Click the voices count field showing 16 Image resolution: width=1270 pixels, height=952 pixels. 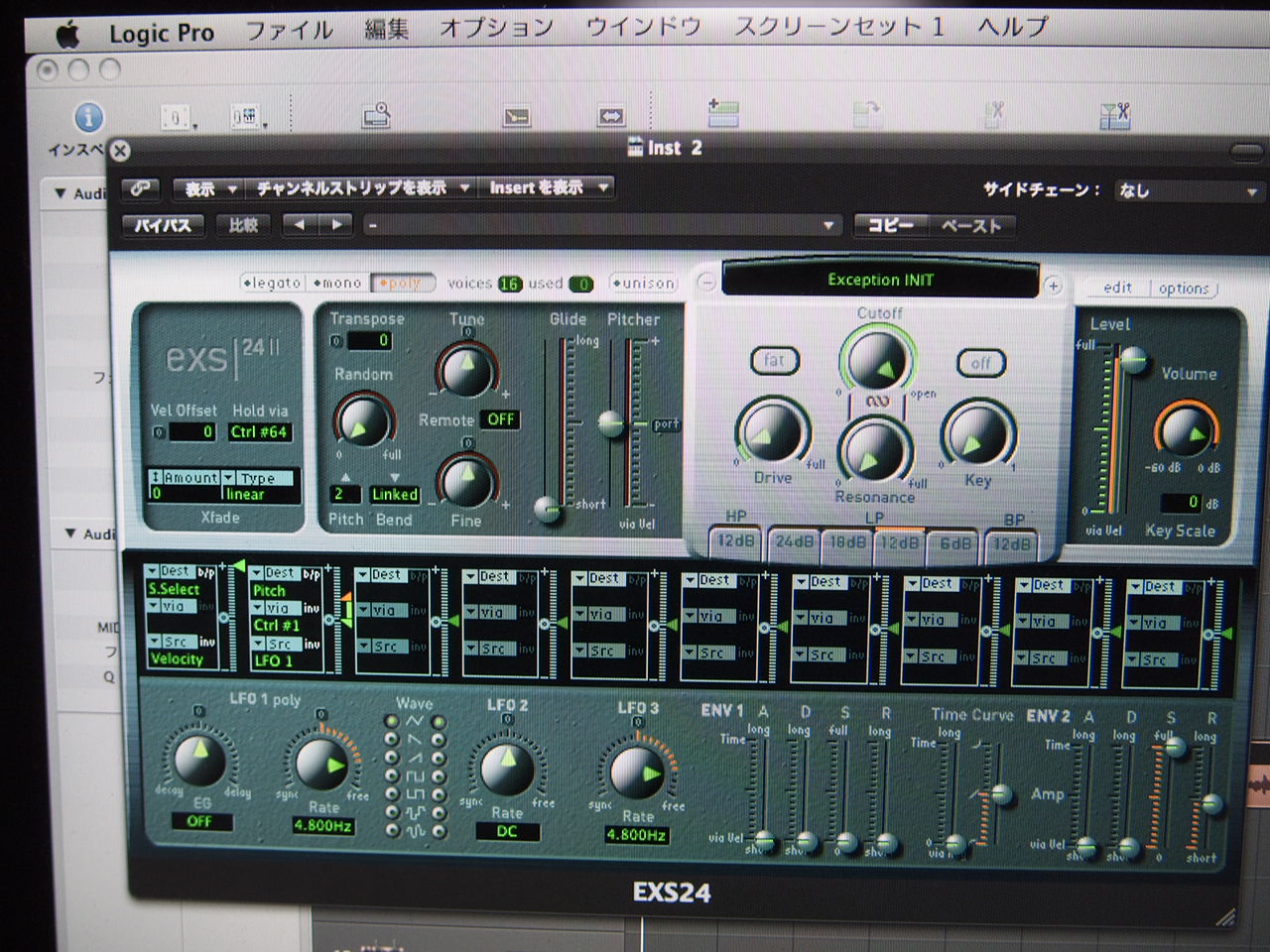click(x=510, y=284)
